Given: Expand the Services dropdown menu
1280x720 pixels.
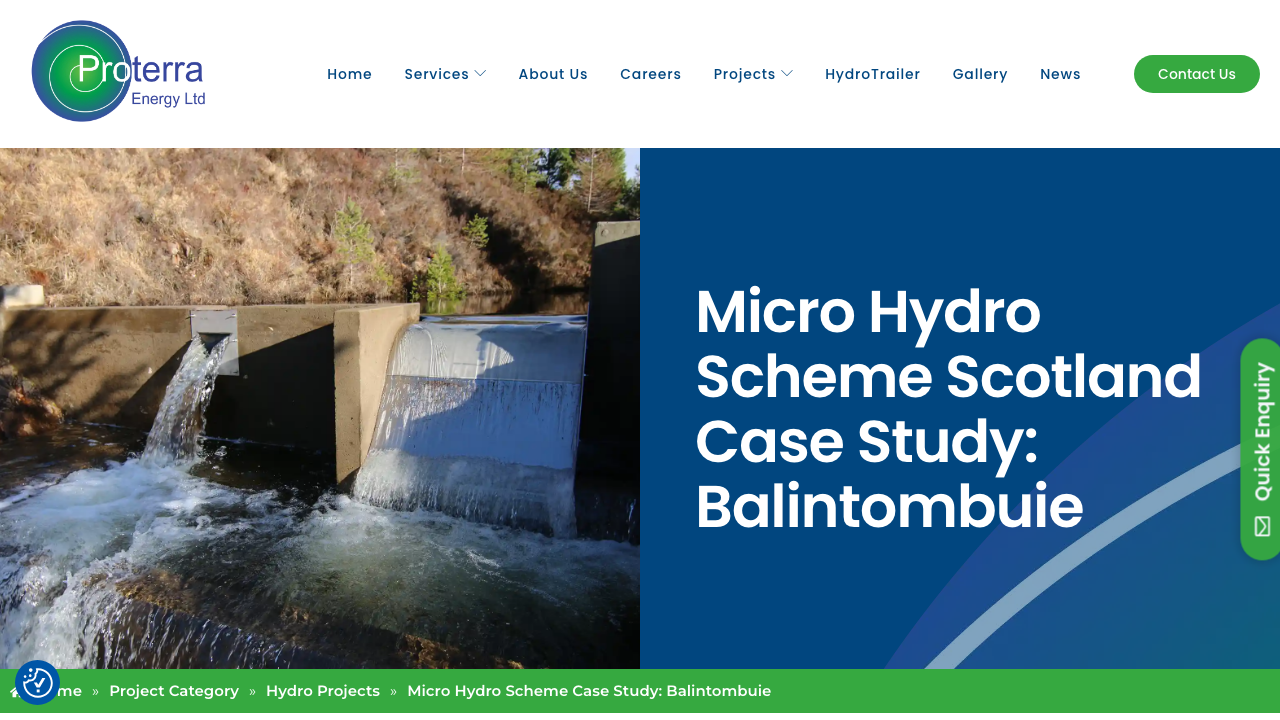Looking at the screenshot, I should coord(437,72).
